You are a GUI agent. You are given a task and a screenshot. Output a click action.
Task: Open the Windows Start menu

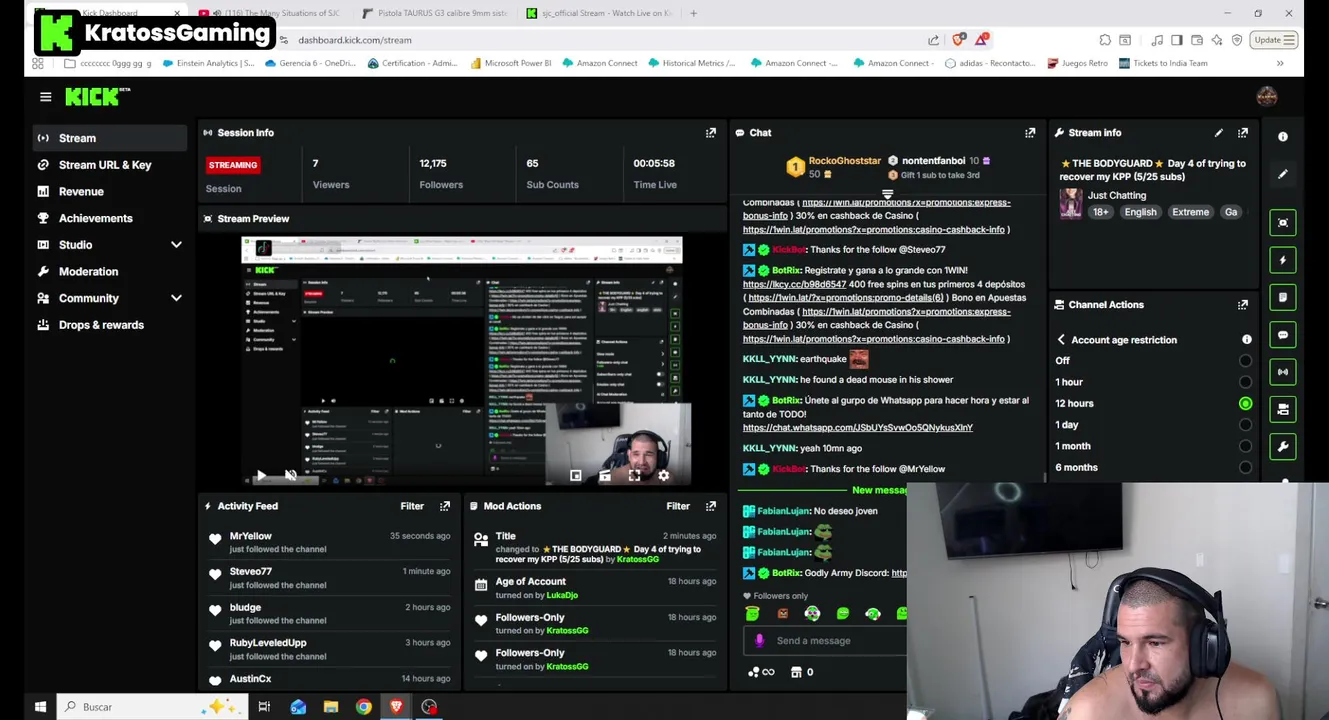(40, 707)
